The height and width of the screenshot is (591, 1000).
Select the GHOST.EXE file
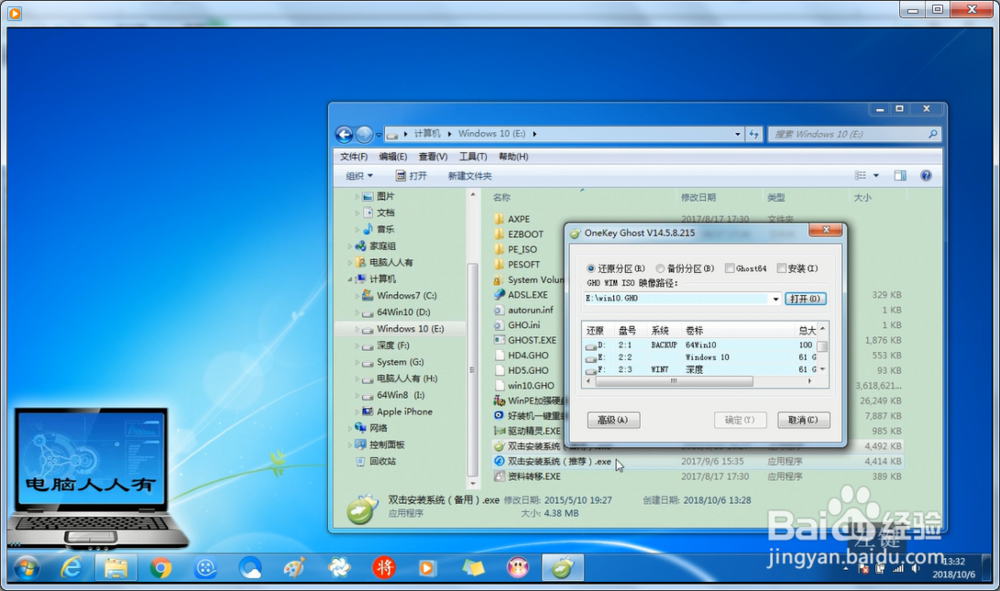point(531,340)
